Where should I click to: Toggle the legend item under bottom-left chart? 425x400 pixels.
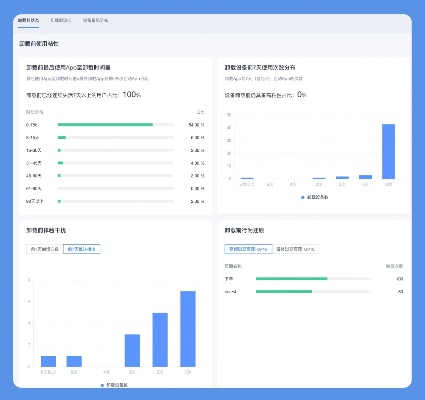pos(114,385)
